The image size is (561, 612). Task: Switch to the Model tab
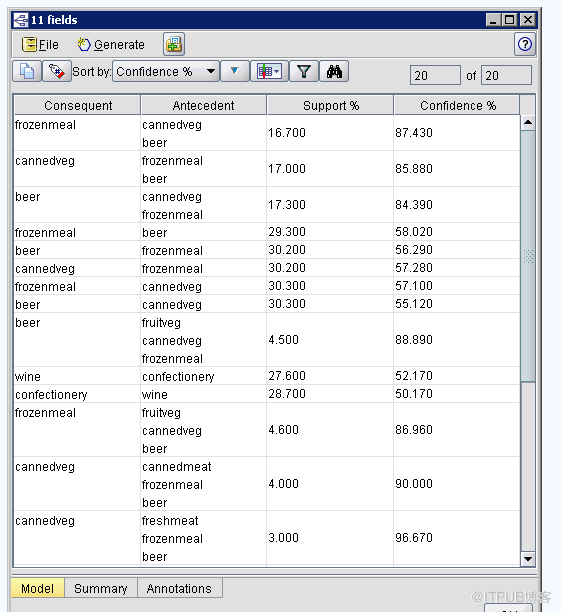[37, 588]
